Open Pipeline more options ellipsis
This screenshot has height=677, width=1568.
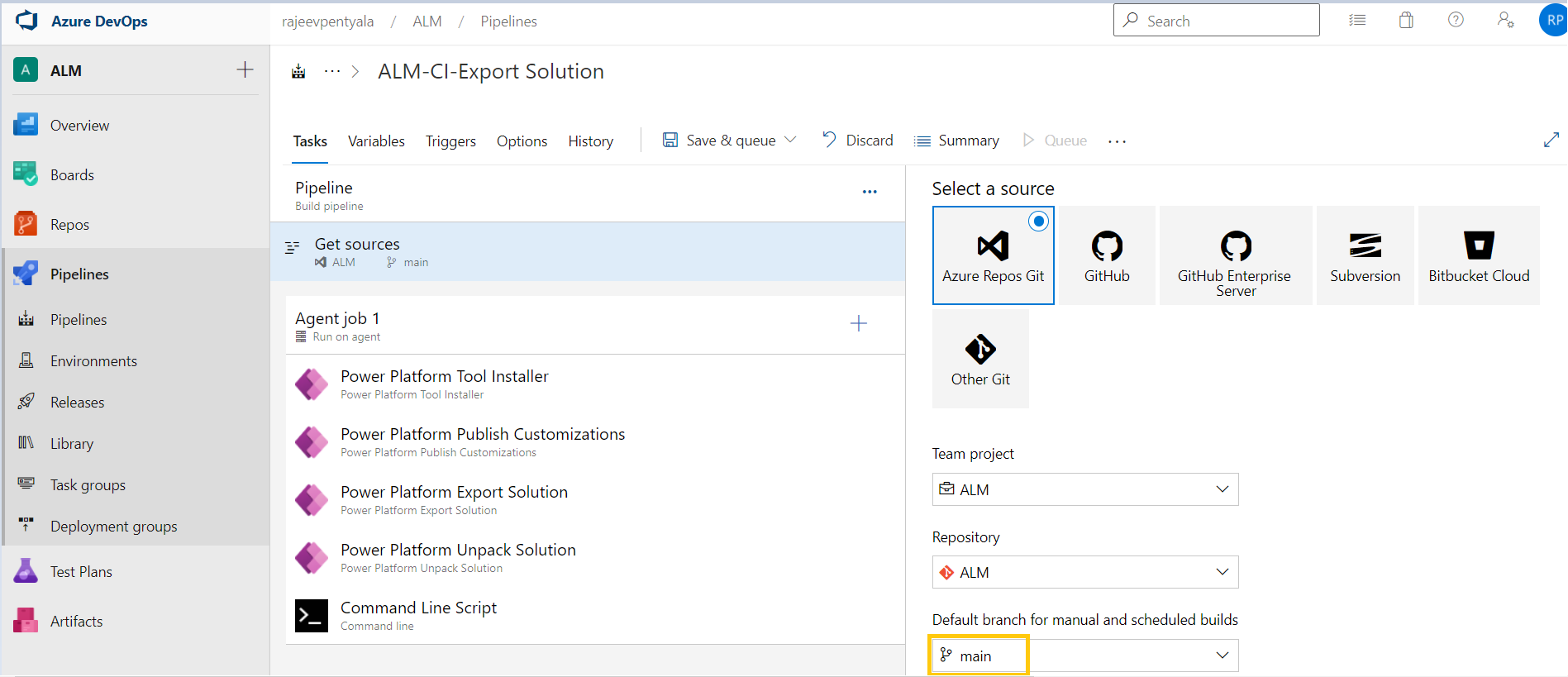870,192
